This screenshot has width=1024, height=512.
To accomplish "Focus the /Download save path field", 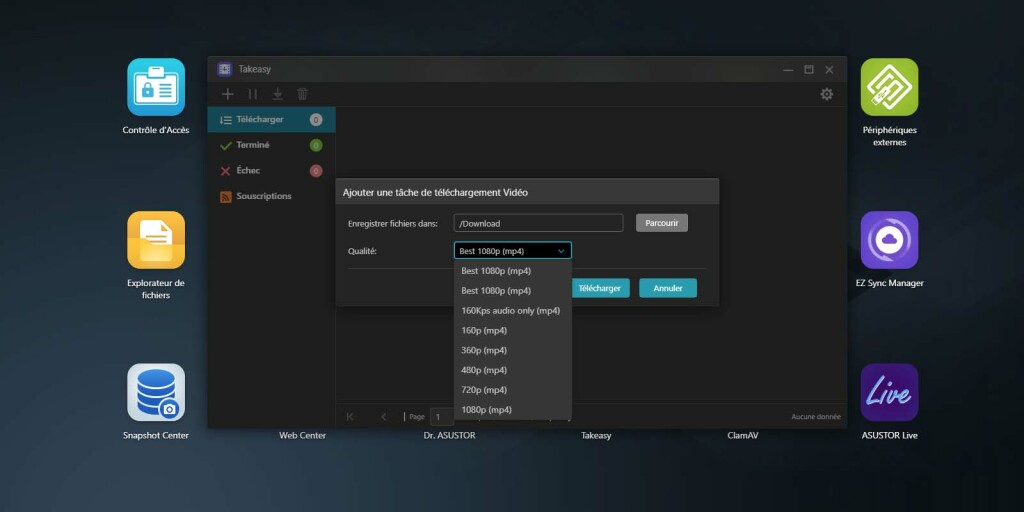I will coord(539,223).
